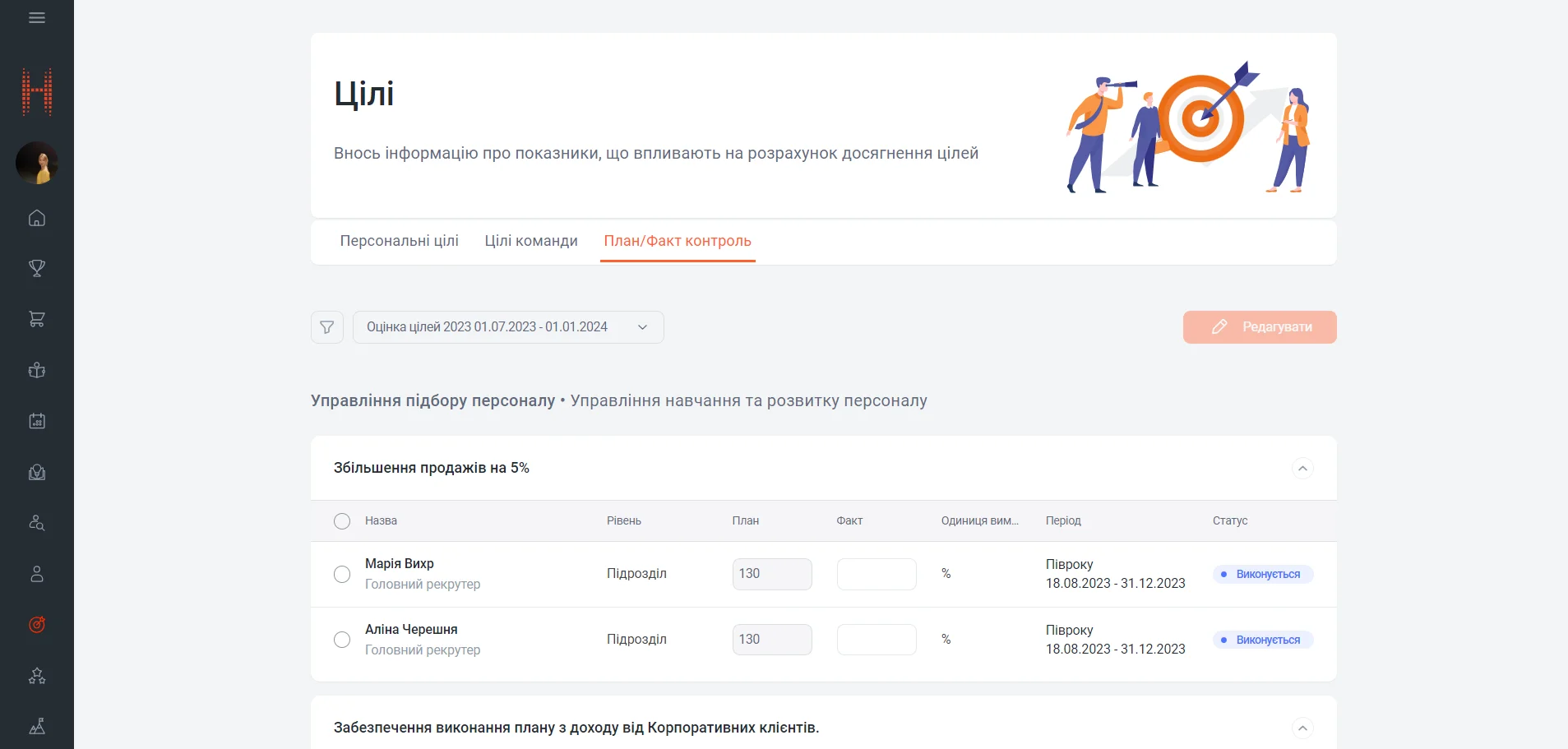
Task: Switch to Персональні цілі tab
Action: pyautogui.click(x=399, y=241)
